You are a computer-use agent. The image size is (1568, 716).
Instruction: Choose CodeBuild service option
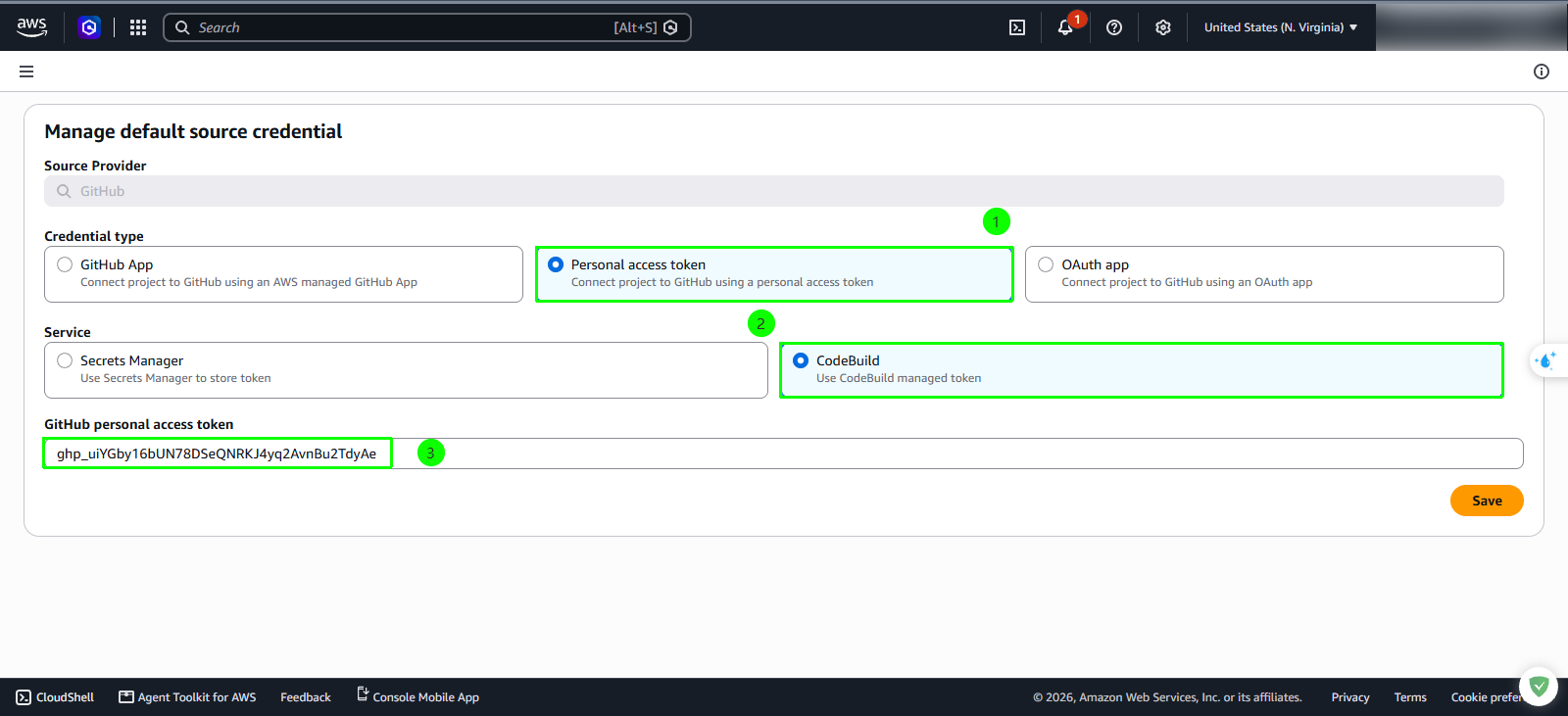1142,370
